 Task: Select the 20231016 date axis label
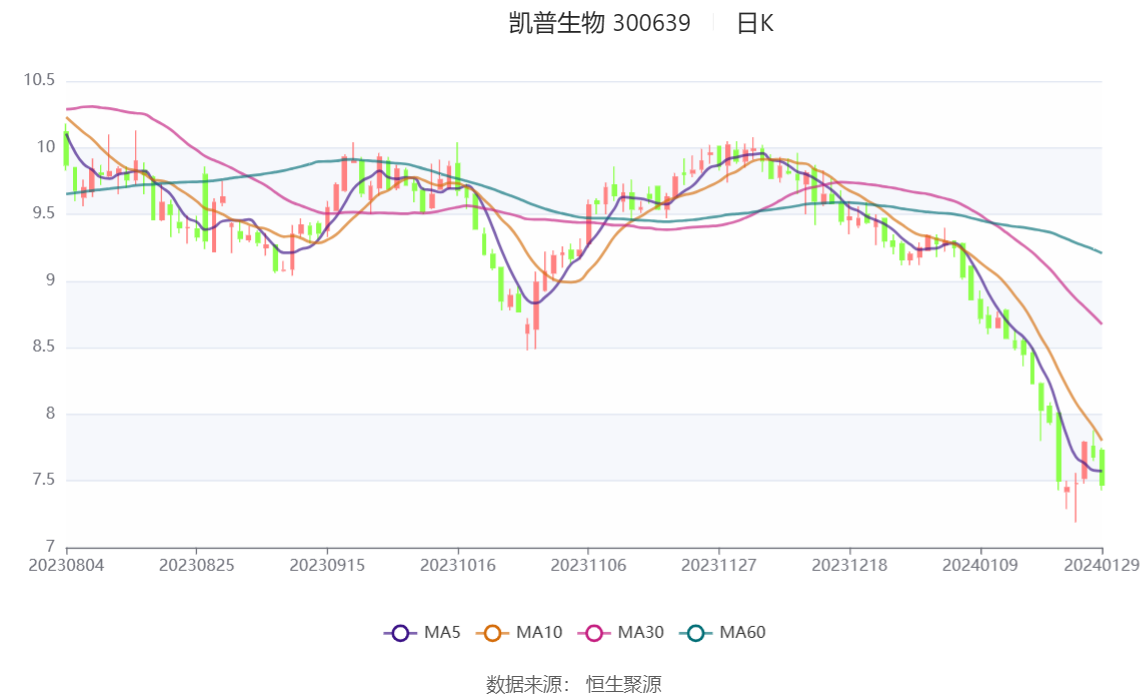458,566
